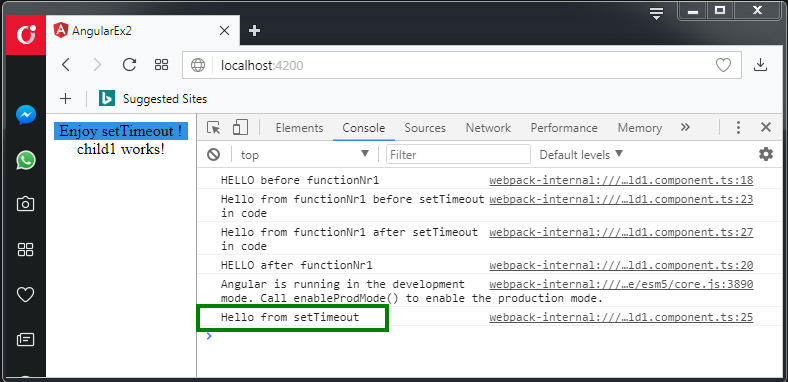Viewport: 788px width, 382px height.
Task: Select 'Hello from setTimeout' log message
Action: 290,318
